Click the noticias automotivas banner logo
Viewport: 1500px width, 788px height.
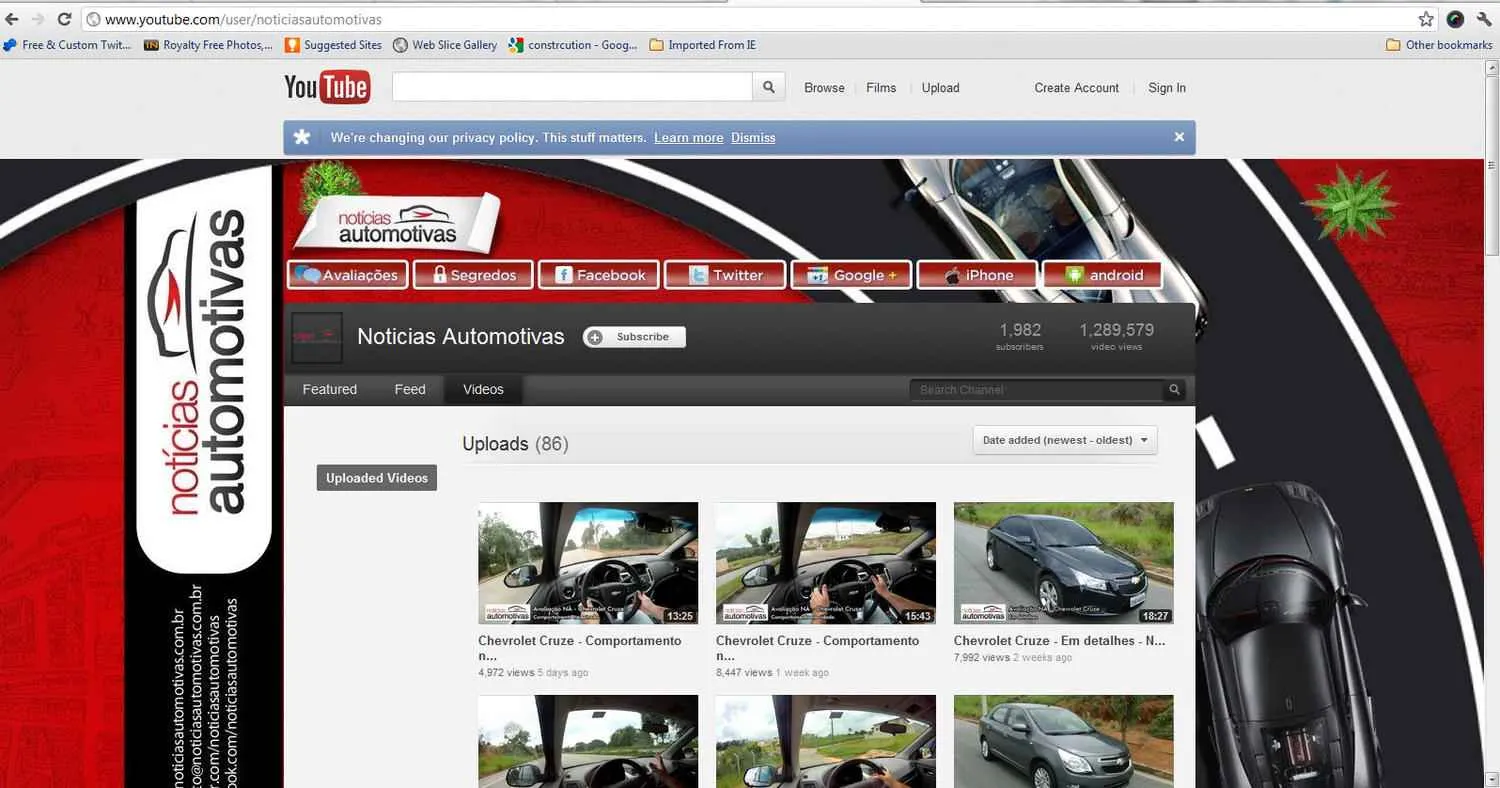click(x=397, y=226)
